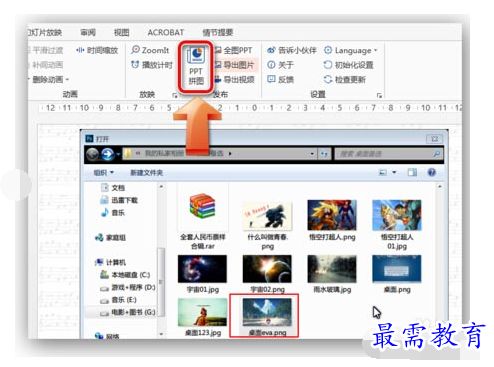Viewport: 494px width, 367px height.
Task: Switch to the 审阅 ribbon tab
Action: pyautogui.click(x=88, y=32)
